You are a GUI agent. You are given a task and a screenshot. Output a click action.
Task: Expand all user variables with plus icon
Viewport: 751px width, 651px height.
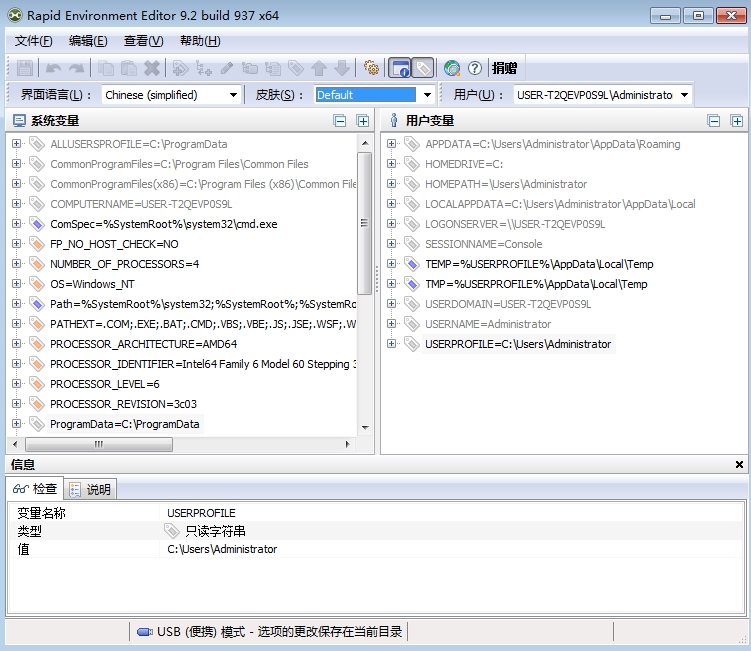[737, 121]
